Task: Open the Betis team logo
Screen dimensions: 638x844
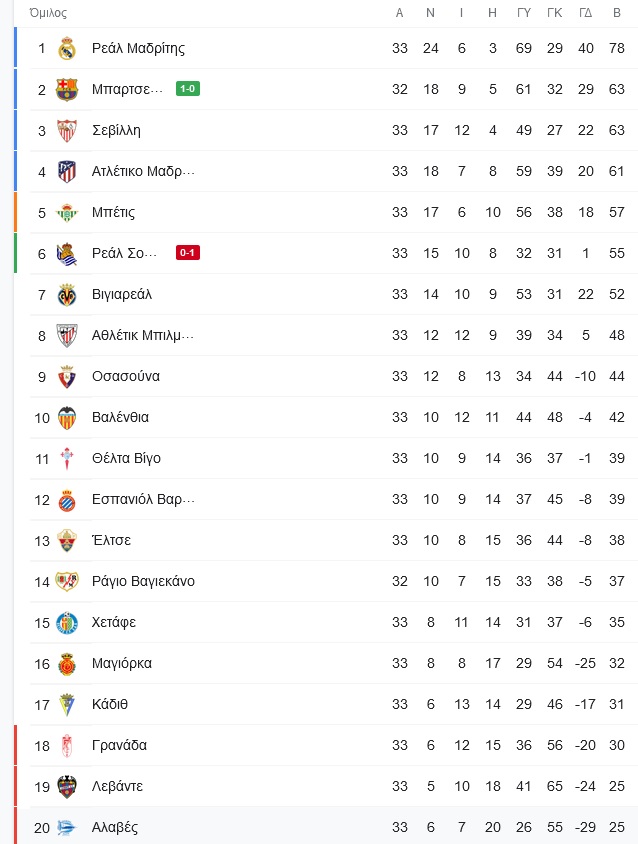Action: [67, 213]
